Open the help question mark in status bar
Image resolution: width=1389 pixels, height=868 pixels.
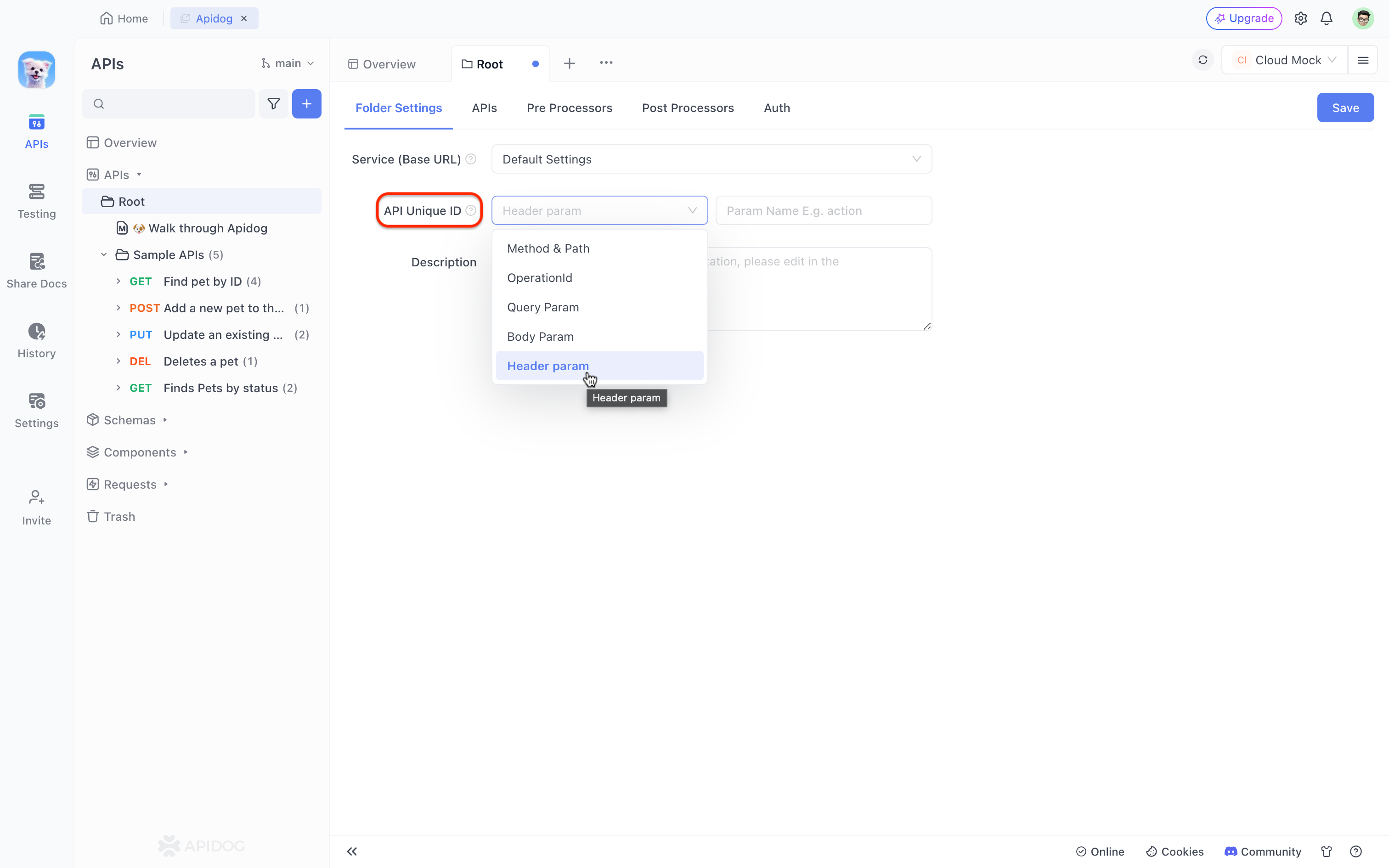pyautogui.click(x=1356, y=851)
